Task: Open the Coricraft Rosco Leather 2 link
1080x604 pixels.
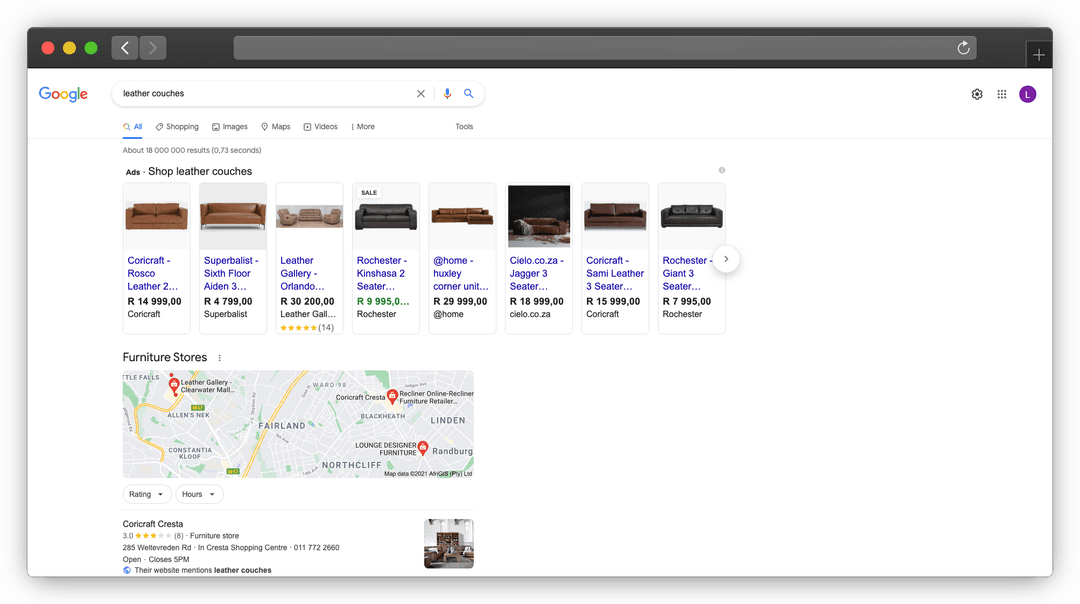Action: point(152,273)
